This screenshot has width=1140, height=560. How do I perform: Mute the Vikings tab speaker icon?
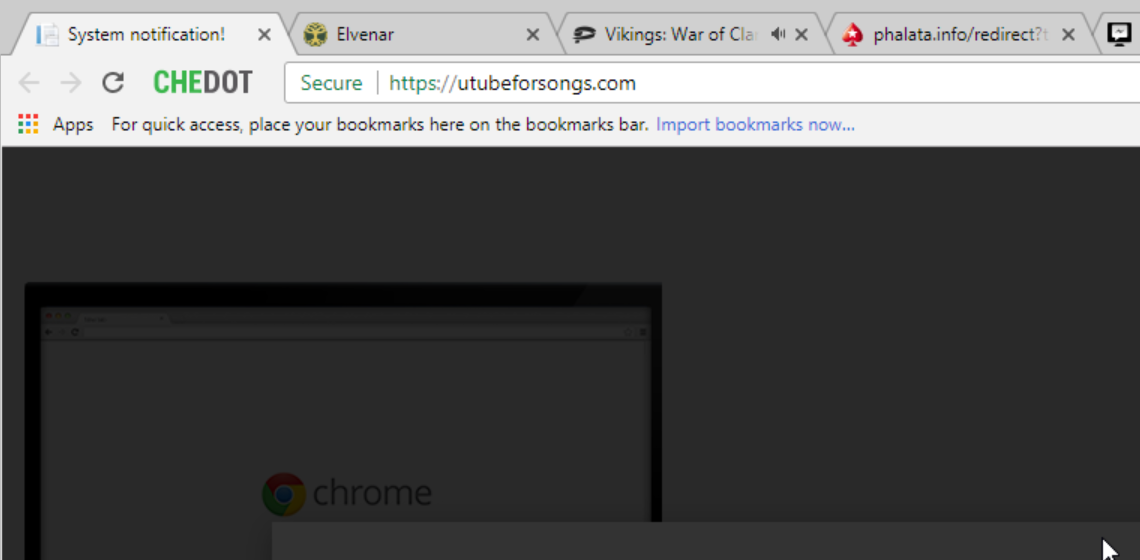[778, 34]
